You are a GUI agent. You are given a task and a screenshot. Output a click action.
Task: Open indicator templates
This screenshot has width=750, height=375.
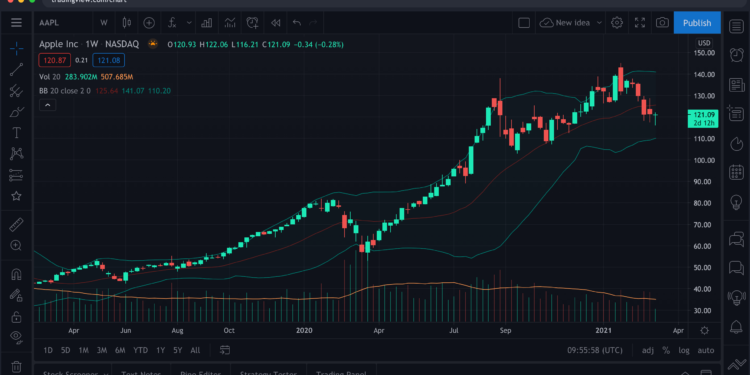pos(230,22)
